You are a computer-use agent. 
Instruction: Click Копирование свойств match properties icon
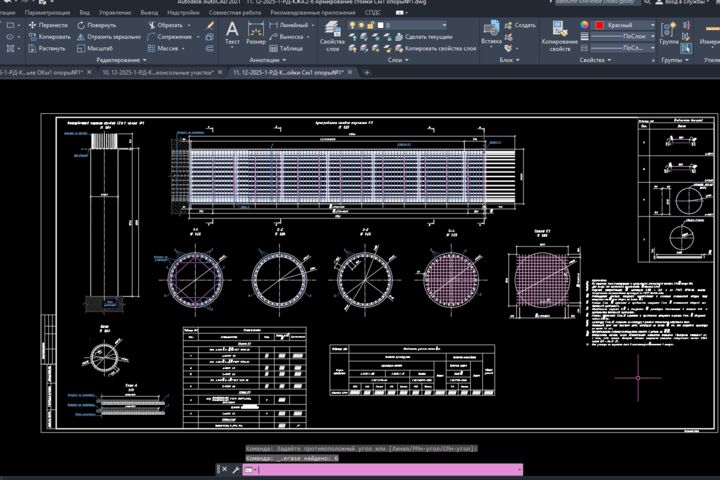click(x=560, y=36)
